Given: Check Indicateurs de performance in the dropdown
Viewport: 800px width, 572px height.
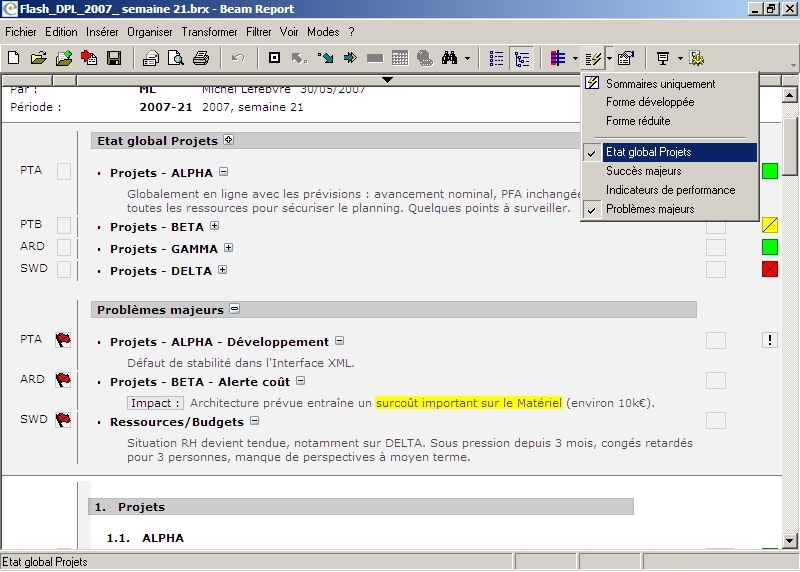Looking at the screenshot, I should click(670, 190).
